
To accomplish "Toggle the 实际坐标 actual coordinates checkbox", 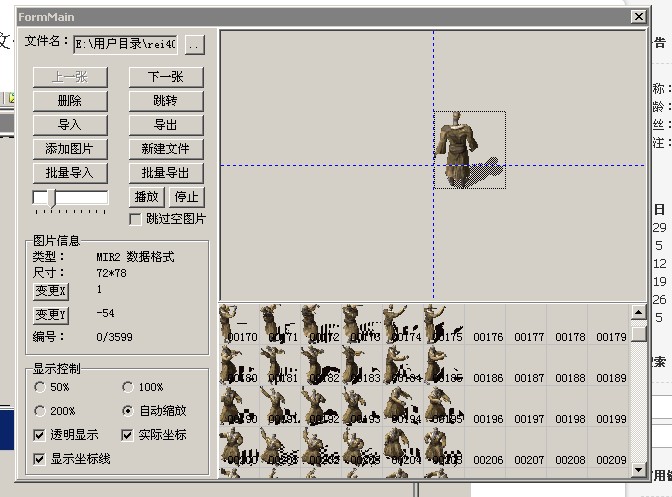I will tap(127, 435).
